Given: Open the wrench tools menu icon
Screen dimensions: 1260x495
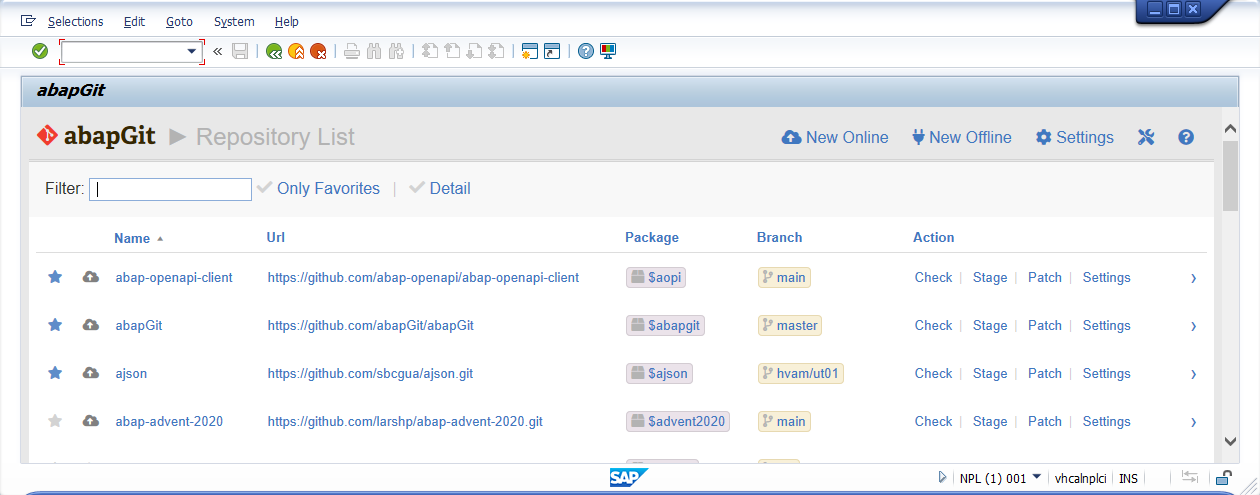Looking at the screenshot, I should [x=1146, y=138].
